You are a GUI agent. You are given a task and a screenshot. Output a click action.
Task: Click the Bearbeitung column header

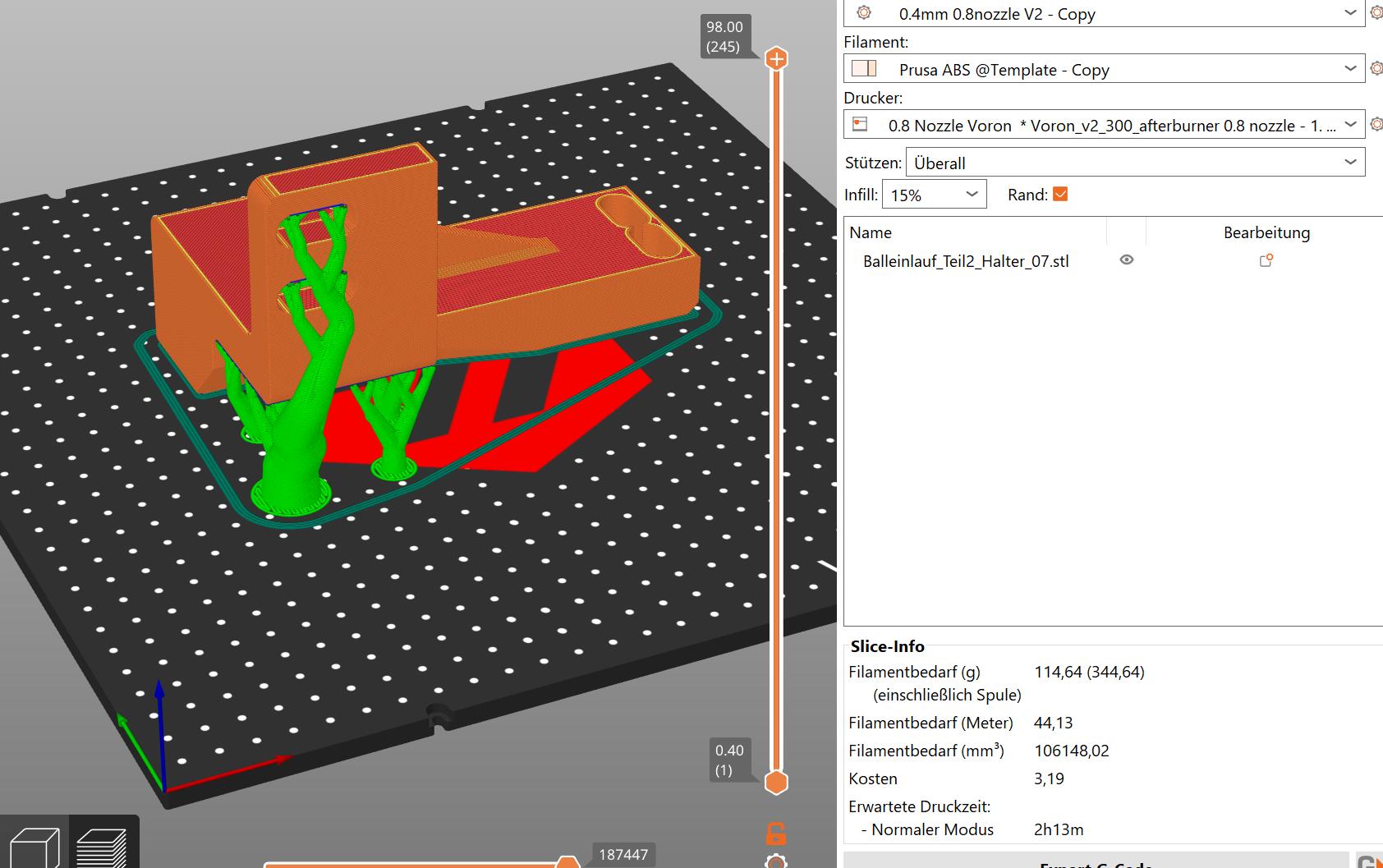coord(1266,232)
